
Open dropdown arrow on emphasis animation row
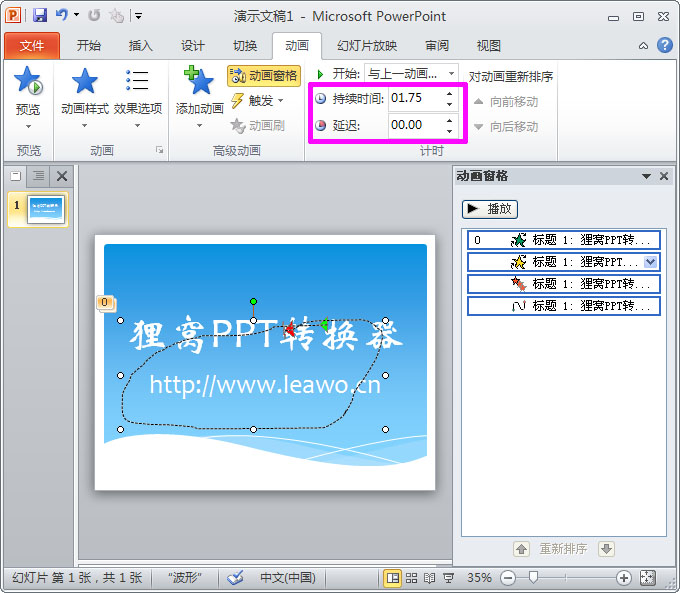click(x=651, y=262)
